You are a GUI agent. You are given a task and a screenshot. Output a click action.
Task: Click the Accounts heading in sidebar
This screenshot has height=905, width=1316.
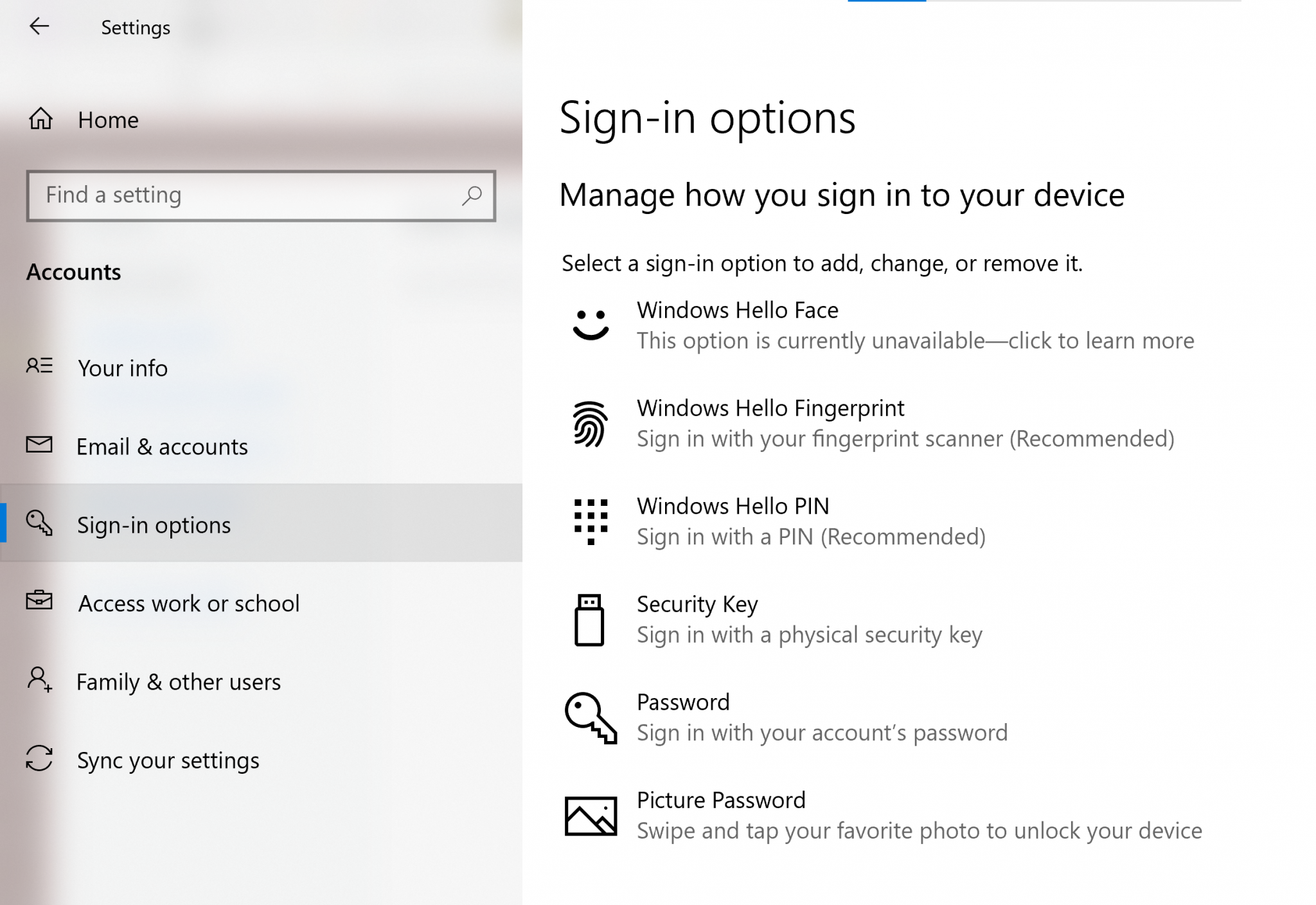(x=73, y=272)
